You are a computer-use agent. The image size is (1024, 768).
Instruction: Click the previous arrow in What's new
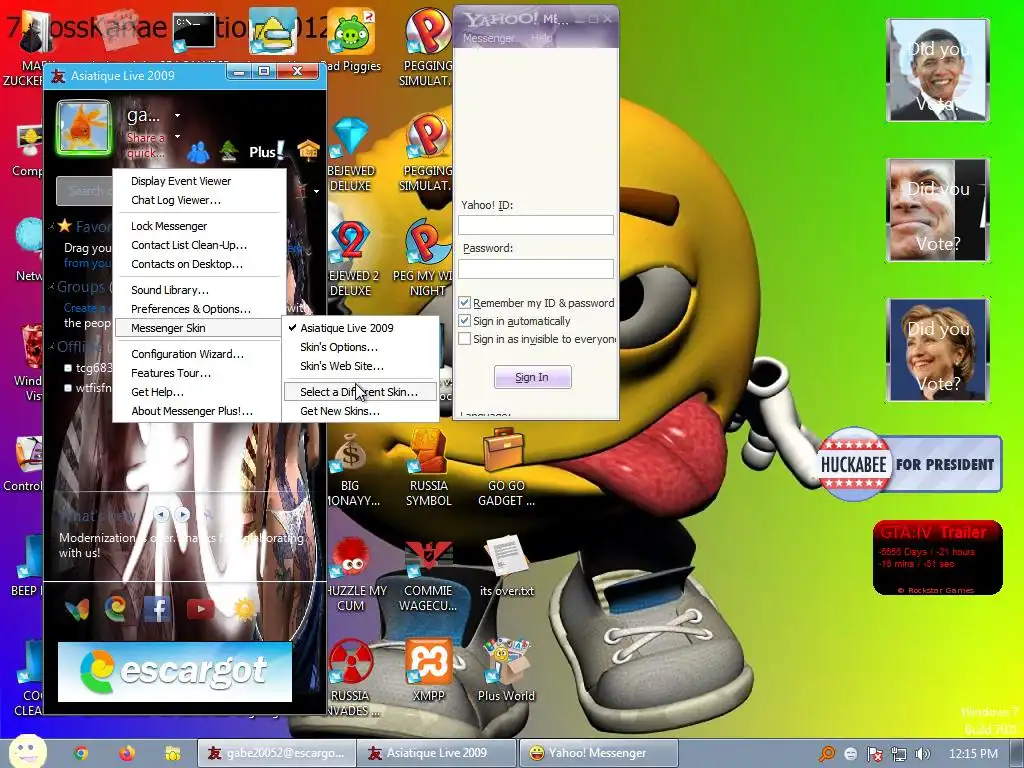(x=161, y=515)
